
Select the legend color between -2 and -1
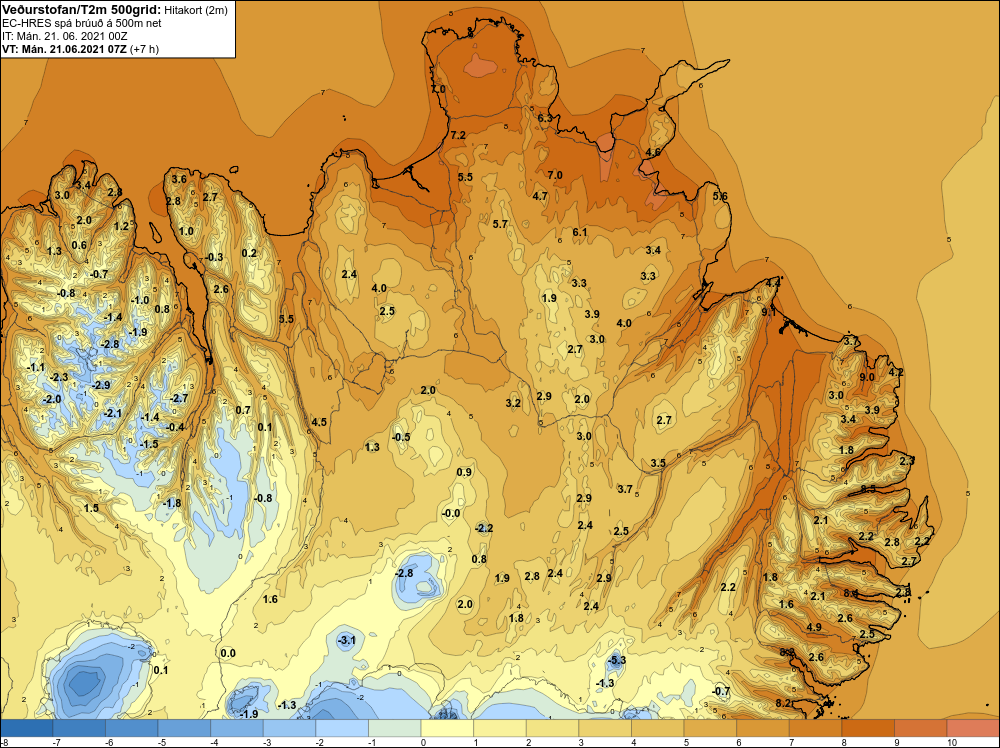[x=342, y=728]
